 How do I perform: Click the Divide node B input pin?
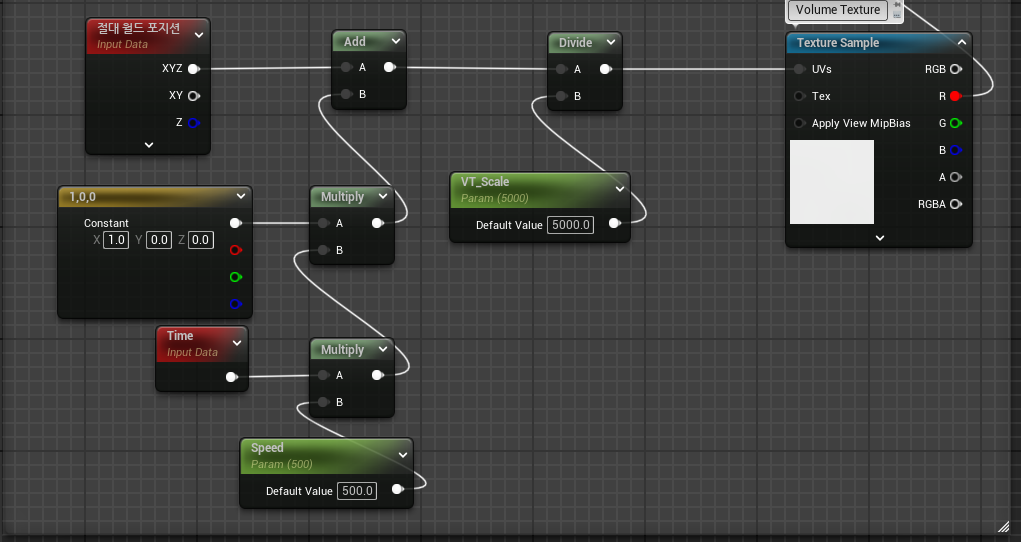[x=561, y=96]
